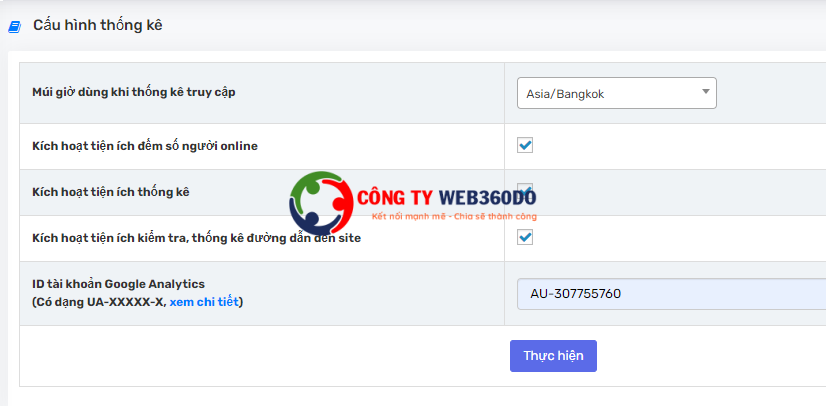Click the Kích hoạt tiện ích thống kê label
826x406 pixels.
point(111,192)
